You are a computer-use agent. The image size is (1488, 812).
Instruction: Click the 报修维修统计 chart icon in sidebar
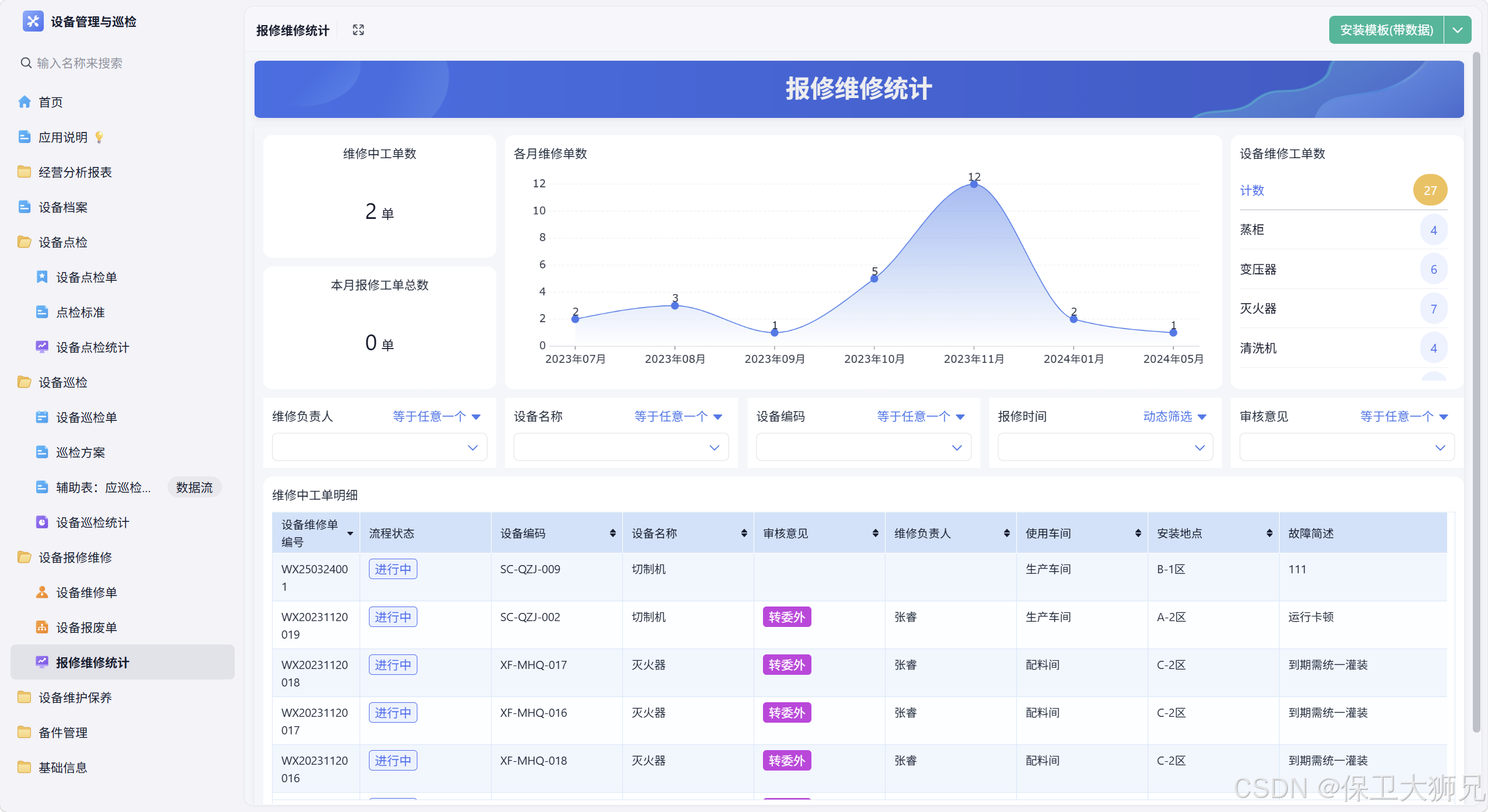42,663
